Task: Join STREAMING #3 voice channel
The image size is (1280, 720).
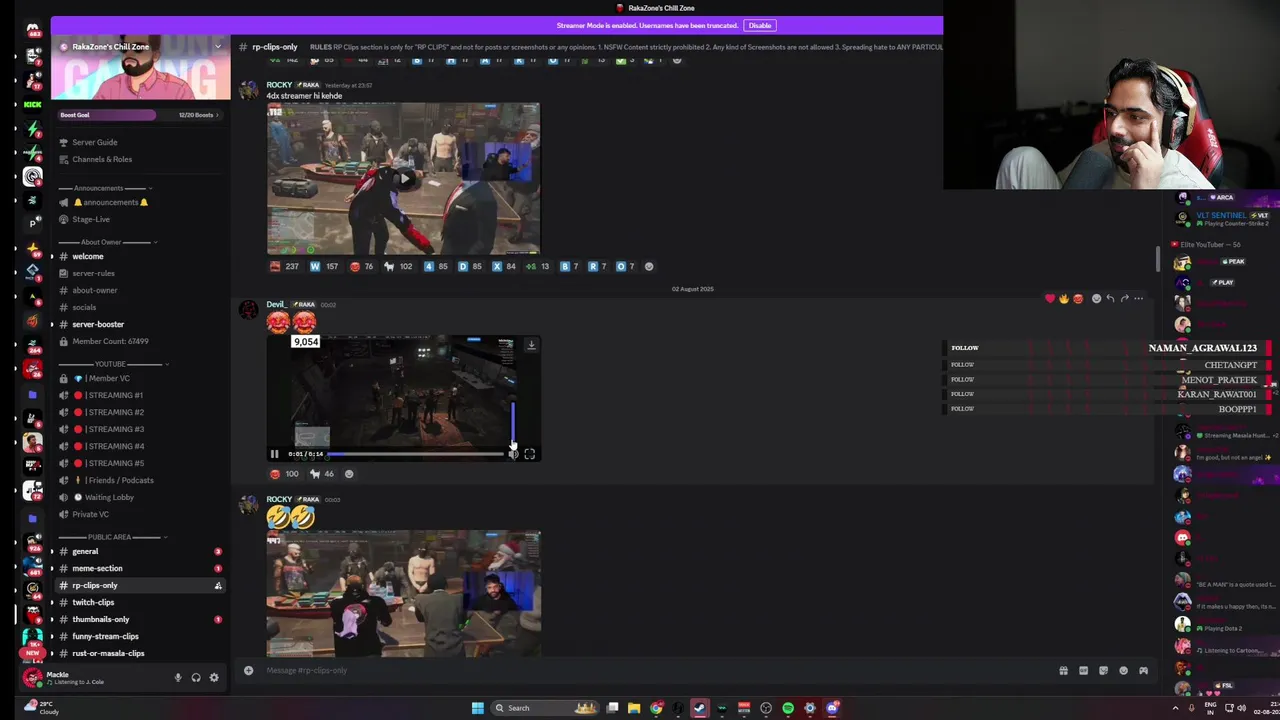Action: (115, 429)
